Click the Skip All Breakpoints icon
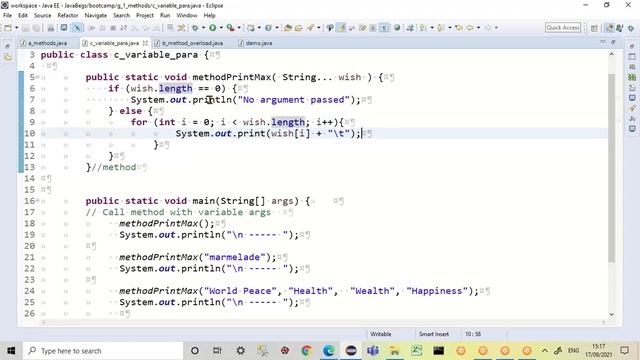The image size is (640, 360). (x=77, y=28)
